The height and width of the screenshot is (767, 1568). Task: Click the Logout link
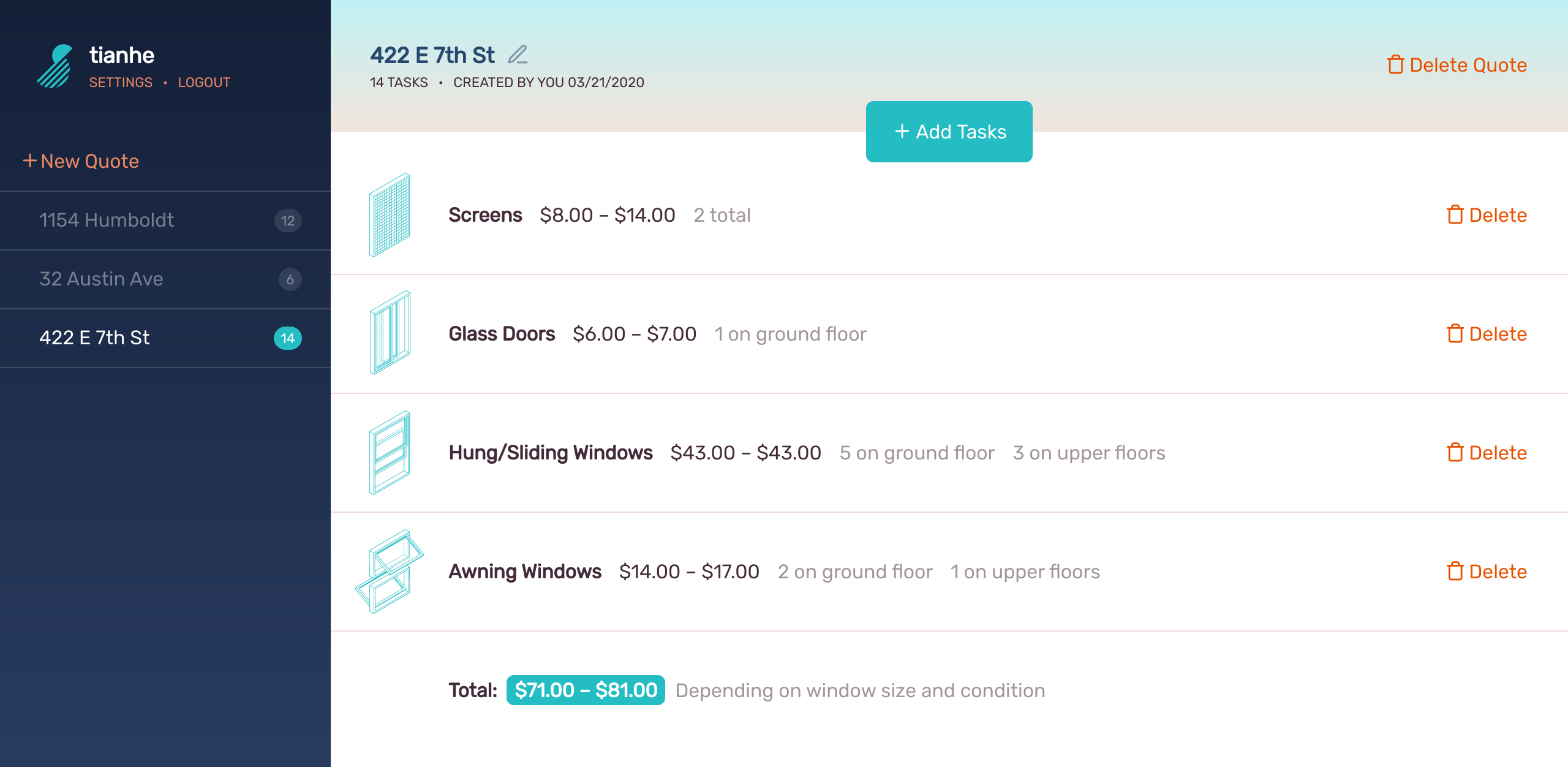(x=204, y=82)
